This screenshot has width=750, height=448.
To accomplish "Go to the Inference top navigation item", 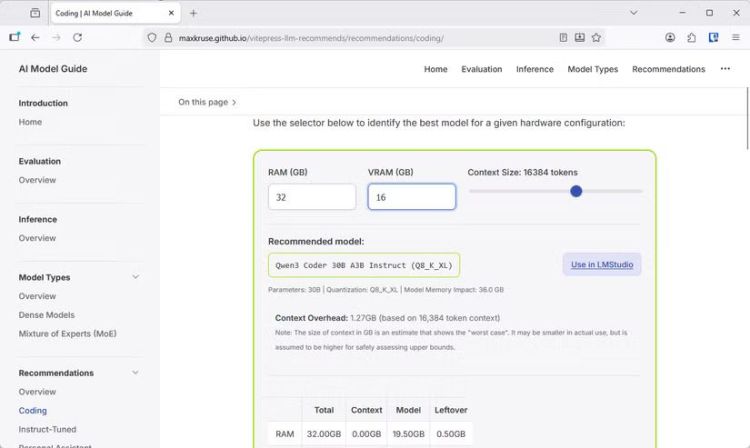I will 534,69.
